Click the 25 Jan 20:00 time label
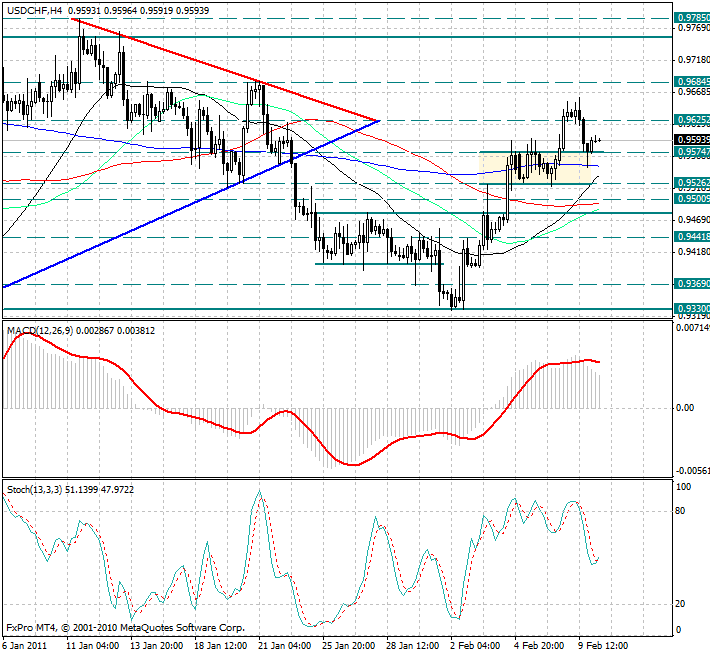 [349, 645]
